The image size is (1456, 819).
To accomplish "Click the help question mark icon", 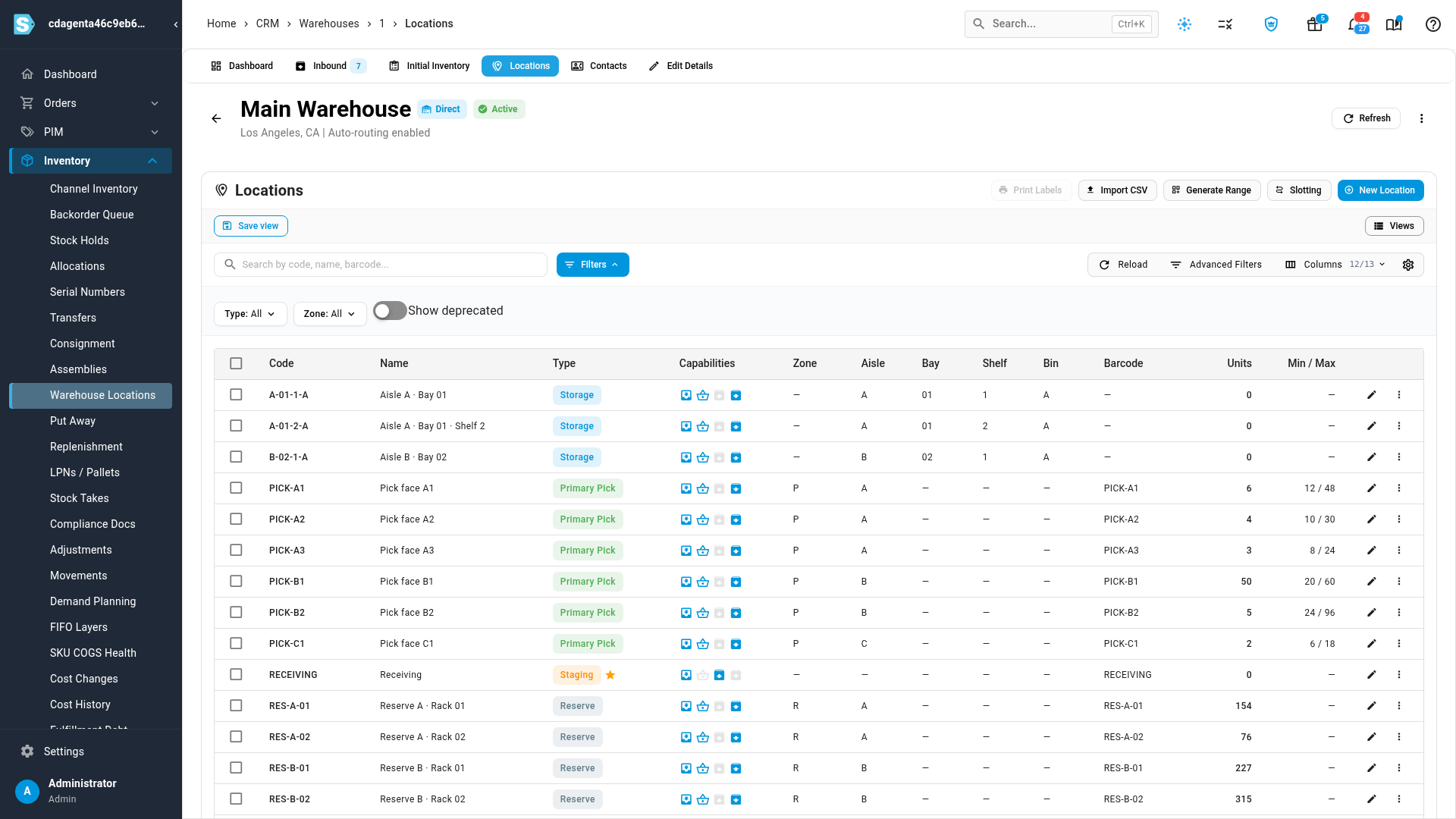I will [x=1432, y=24].
